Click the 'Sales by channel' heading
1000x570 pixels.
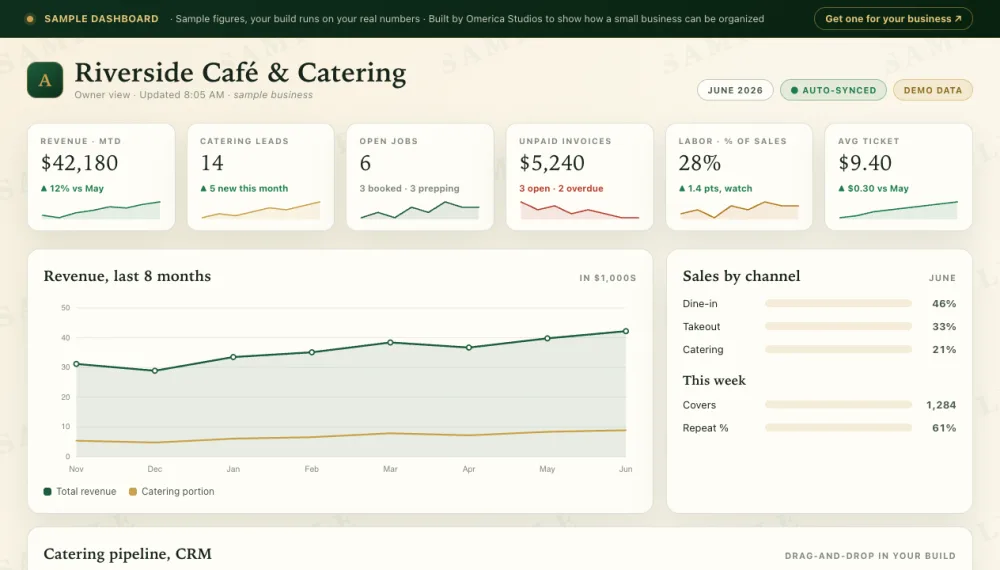[x=741, y=276]
